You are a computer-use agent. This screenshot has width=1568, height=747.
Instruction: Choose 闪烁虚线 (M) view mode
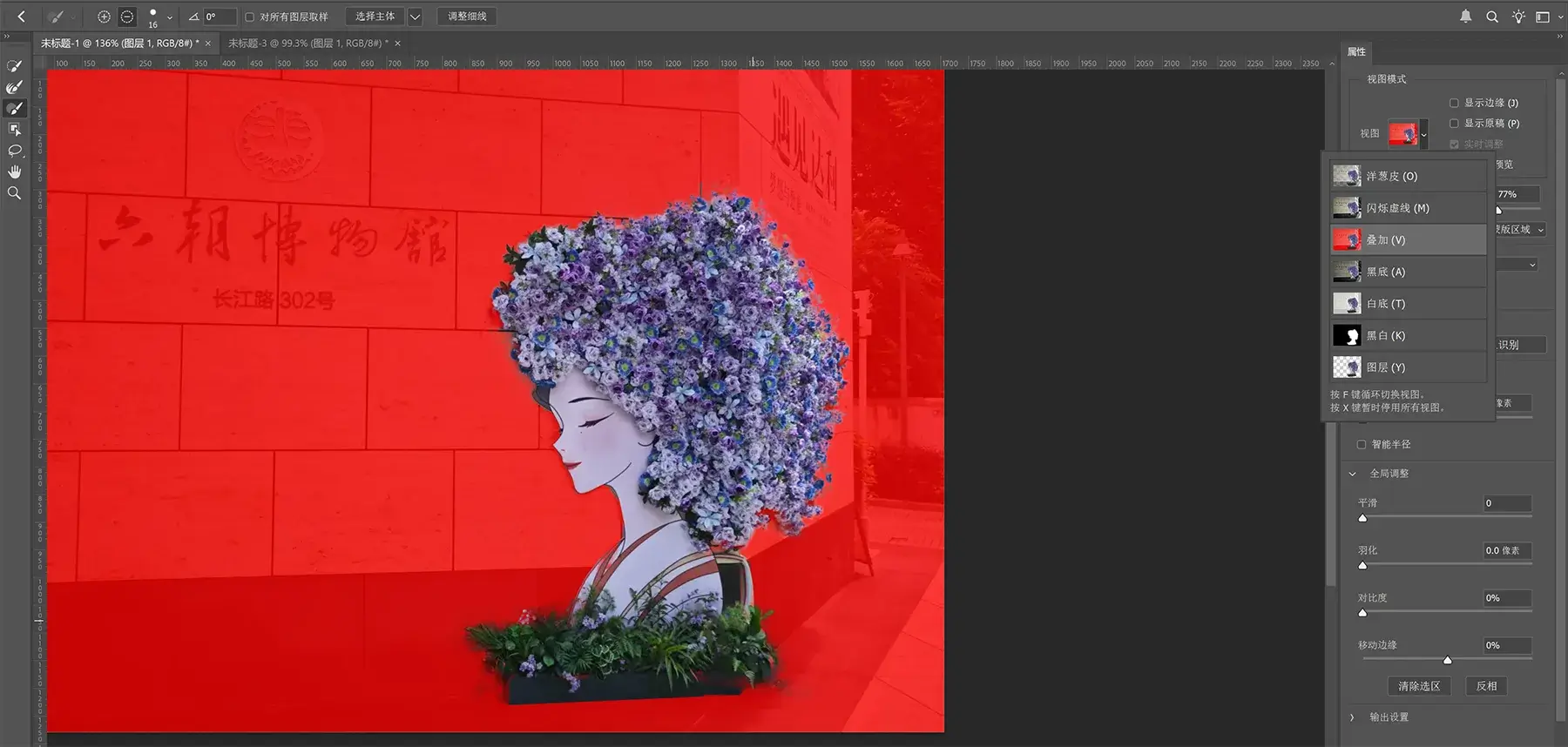pos(1408,208)
